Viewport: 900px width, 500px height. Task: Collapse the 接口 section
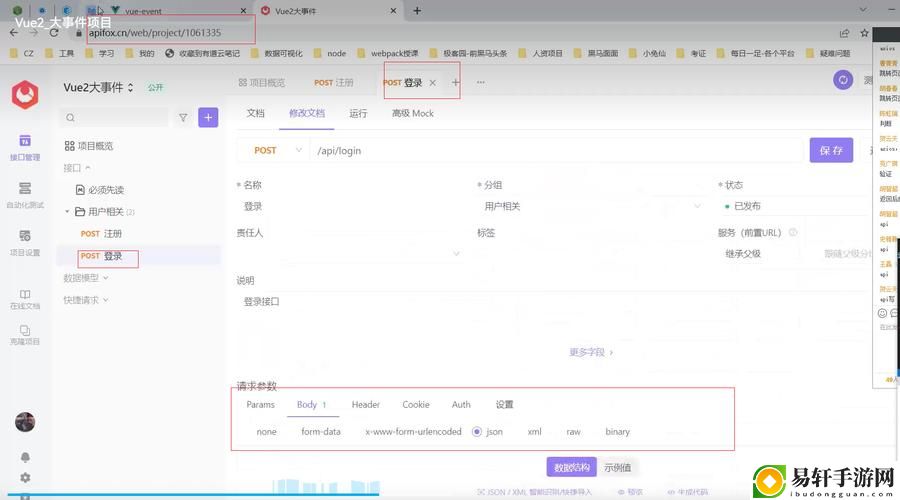[x=77, y=168]
